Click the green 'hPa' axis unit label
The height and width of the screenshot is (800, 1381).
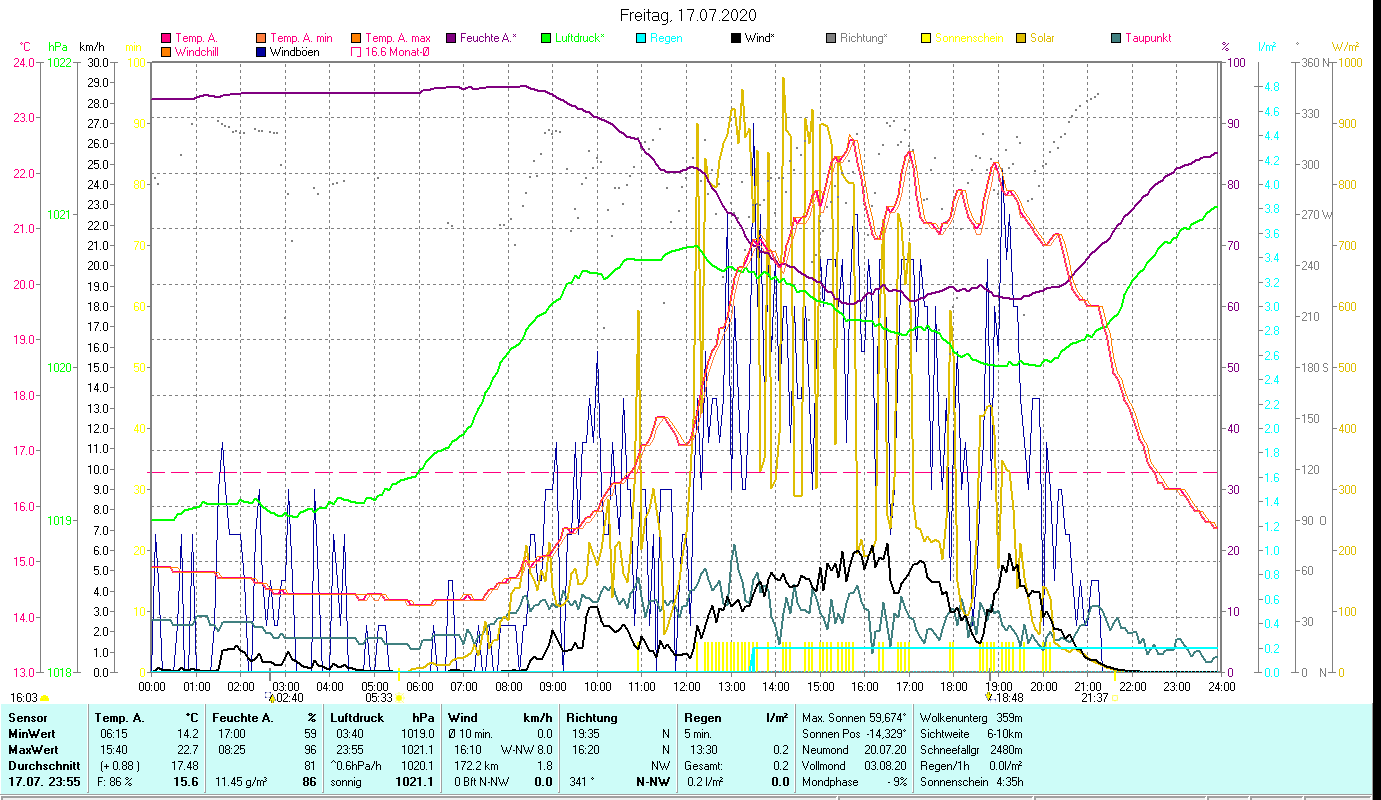pos(58,47)
